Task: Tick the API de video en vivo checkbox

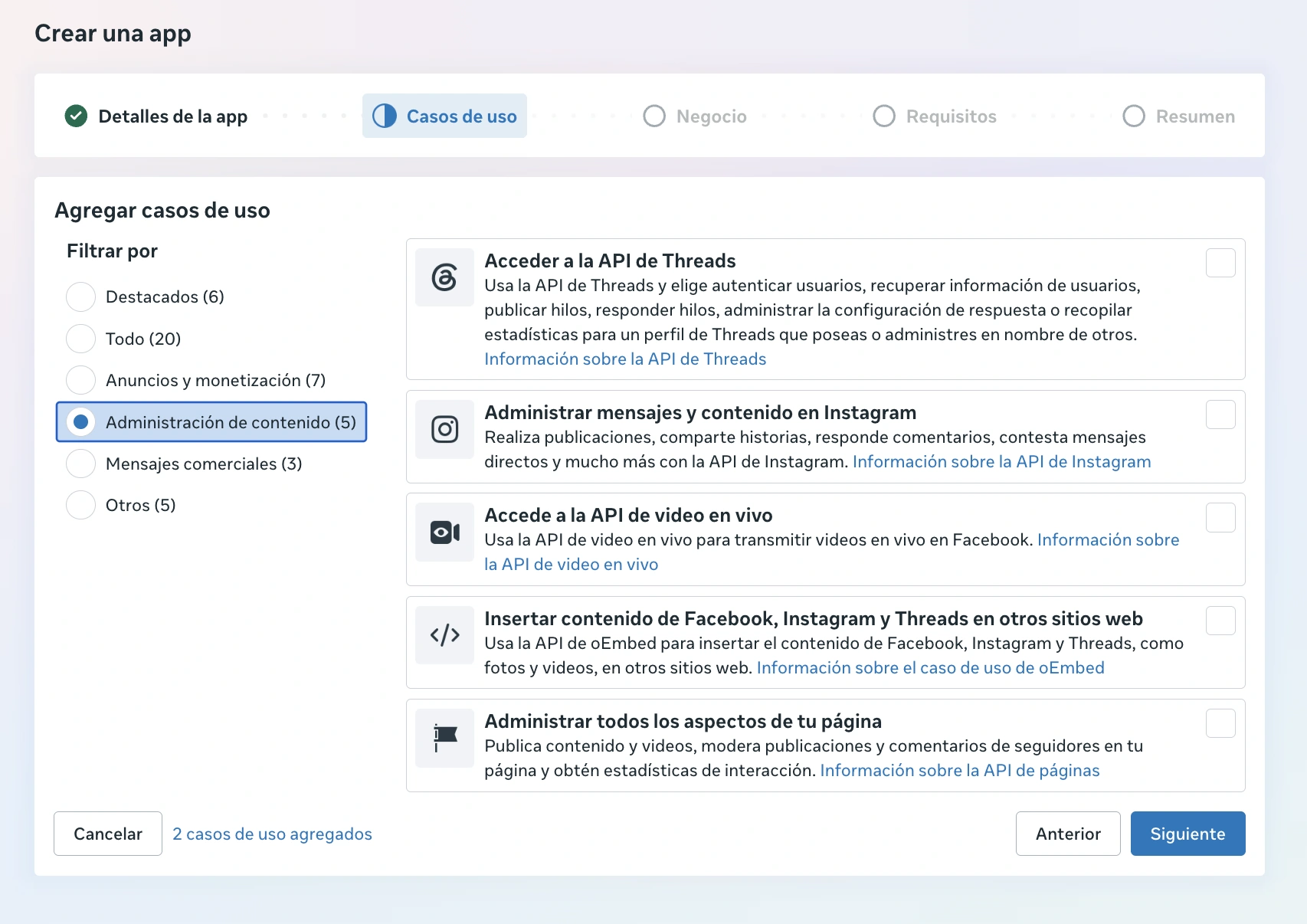Action: click(x=1220, y=517)
